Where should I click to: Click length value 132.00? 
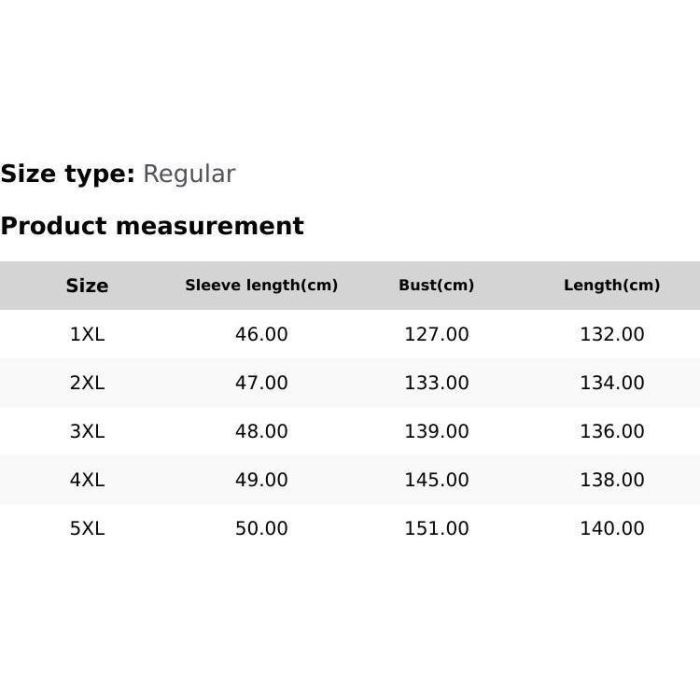[x=612, y=334]
